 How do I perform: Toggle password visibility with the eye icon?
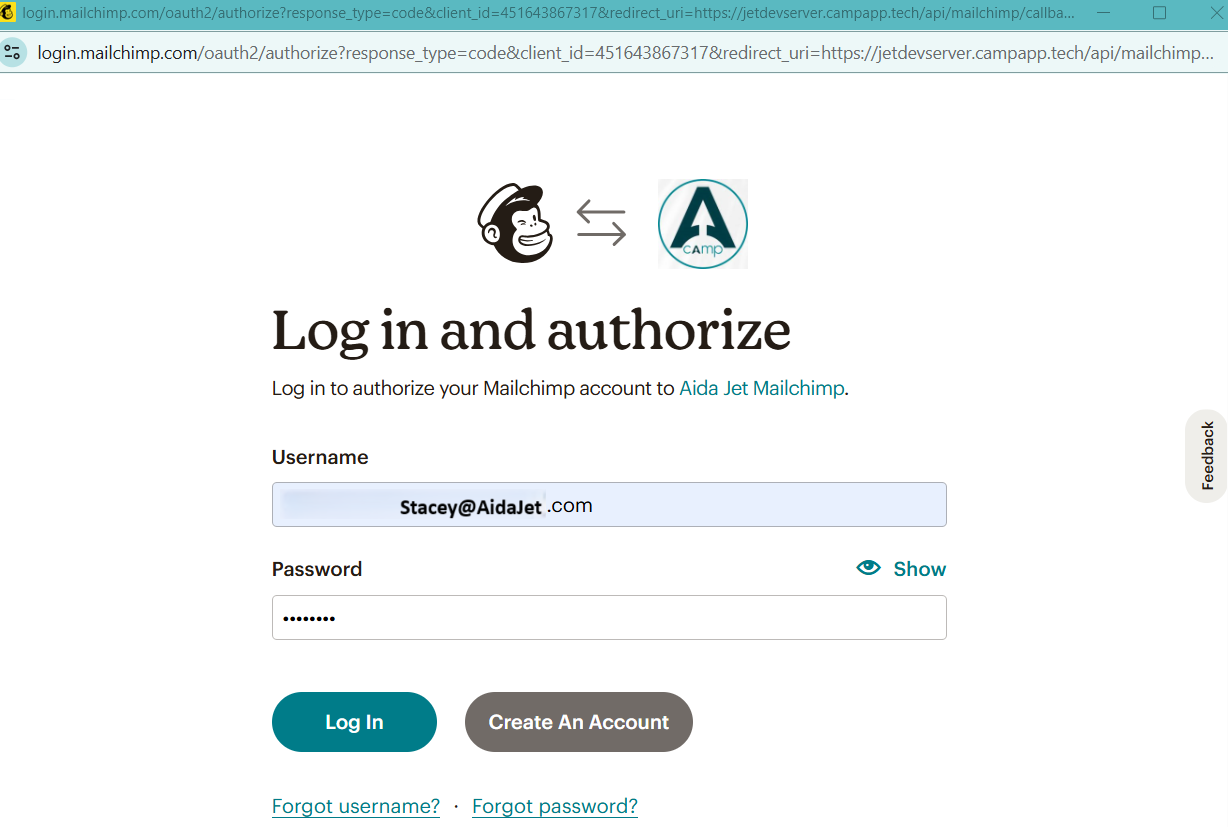[x=868, y=568]
